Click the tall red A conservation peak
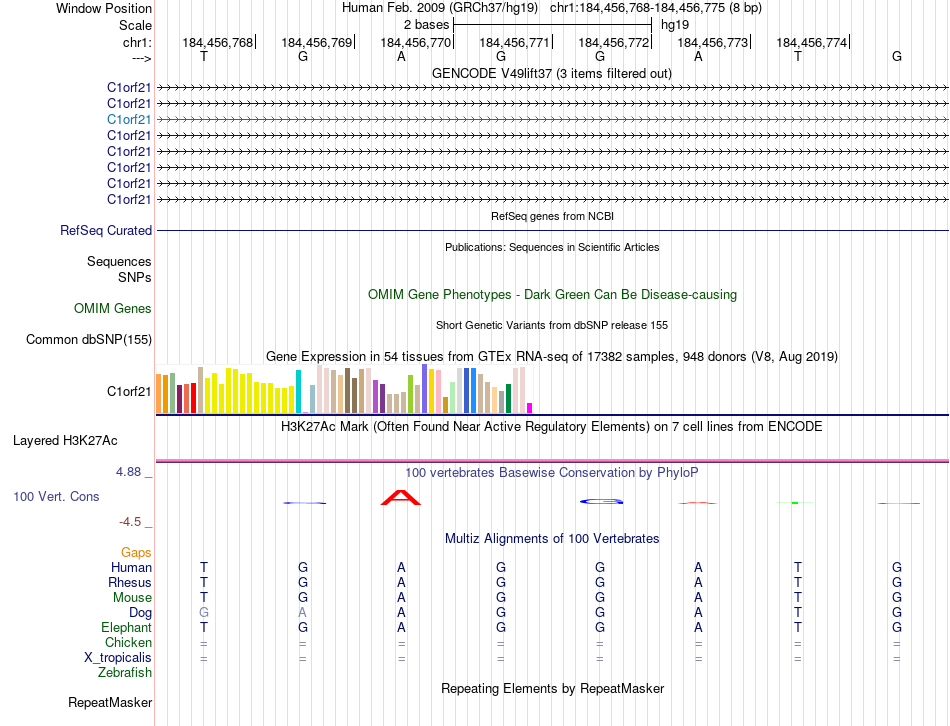This screenshot has width=950, height=726. click(x=401, y=497)
